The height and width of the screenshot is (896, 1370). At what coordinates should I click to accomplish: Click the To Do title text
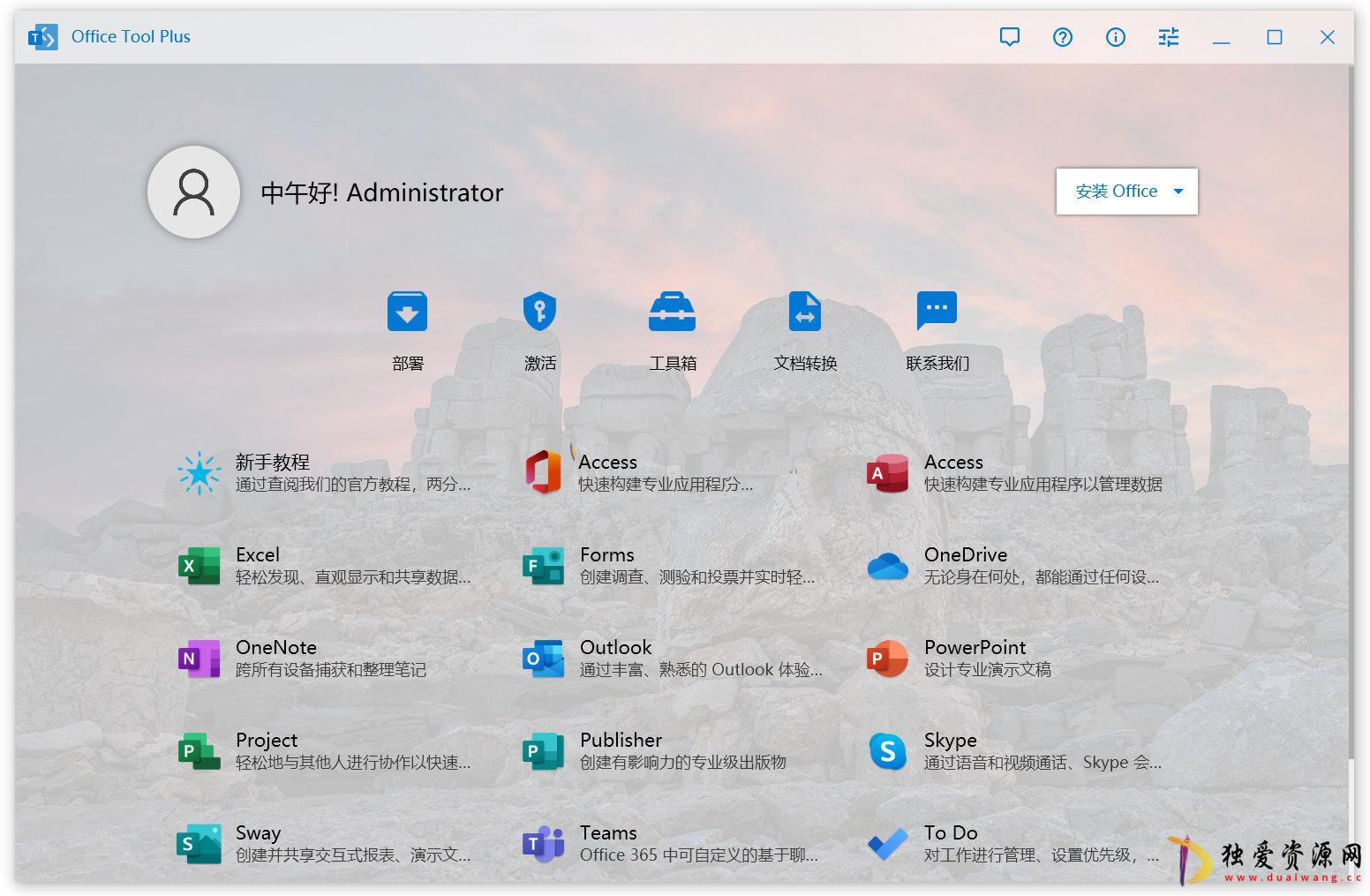pos(951,832)
